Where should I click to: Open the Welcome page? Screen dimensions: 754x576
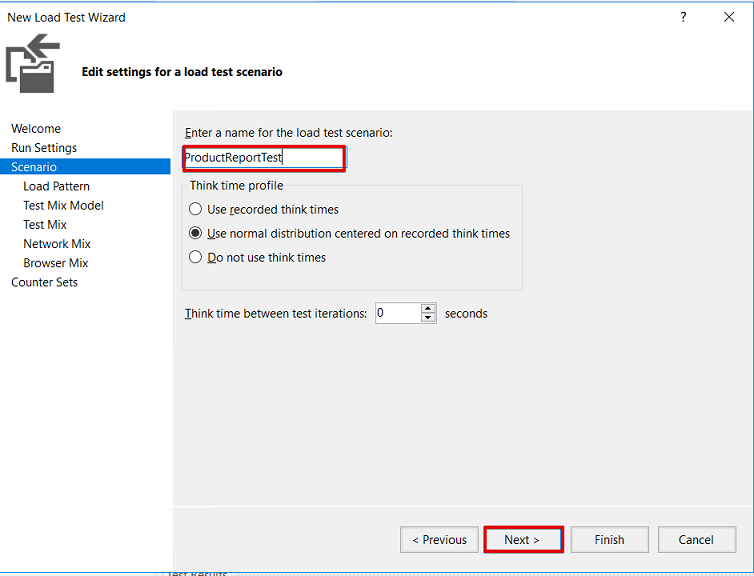pos(36,129)
